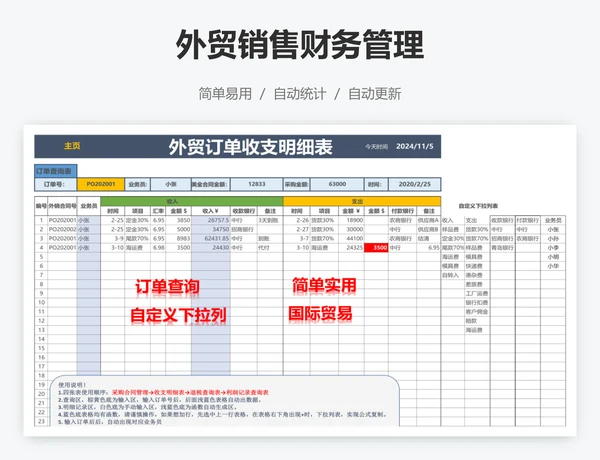600x460 pixels.
Task: Select the 收款银行 column header under 收入
Action: 244,211
